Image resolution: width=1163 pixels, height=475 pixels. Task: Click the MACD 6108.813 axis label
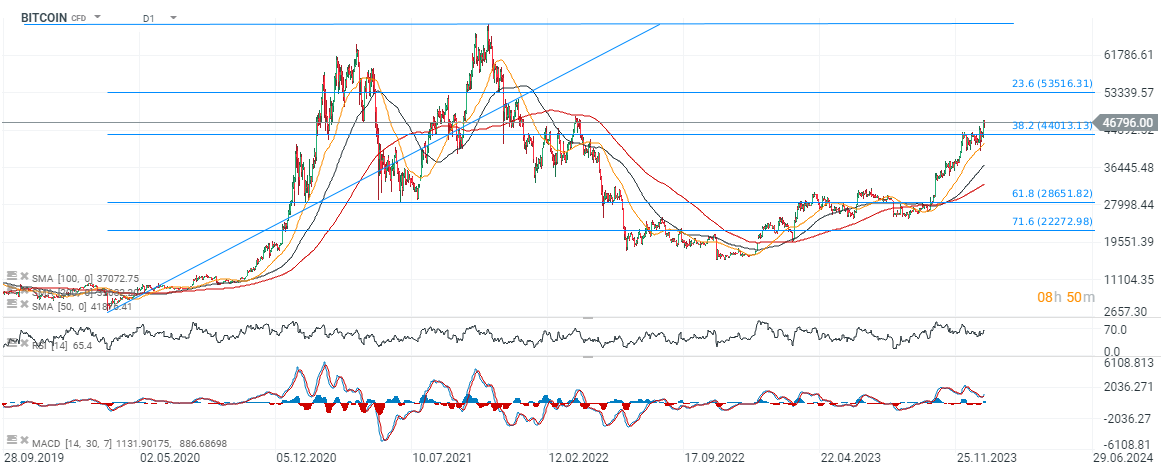tap(1128, 364)
